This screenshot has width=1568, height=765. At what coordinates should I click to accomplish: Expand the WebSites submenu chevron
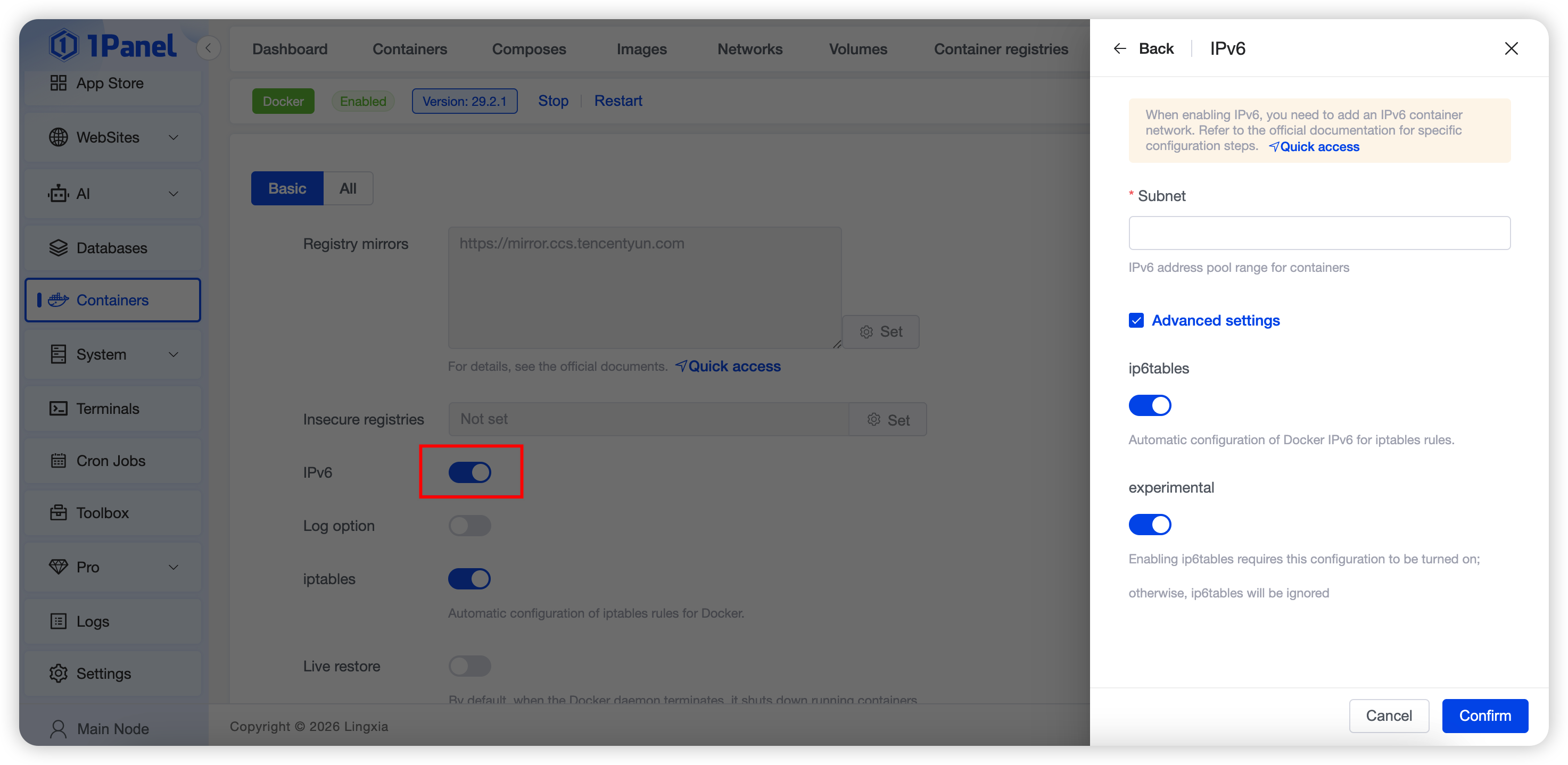pos(174,138)
